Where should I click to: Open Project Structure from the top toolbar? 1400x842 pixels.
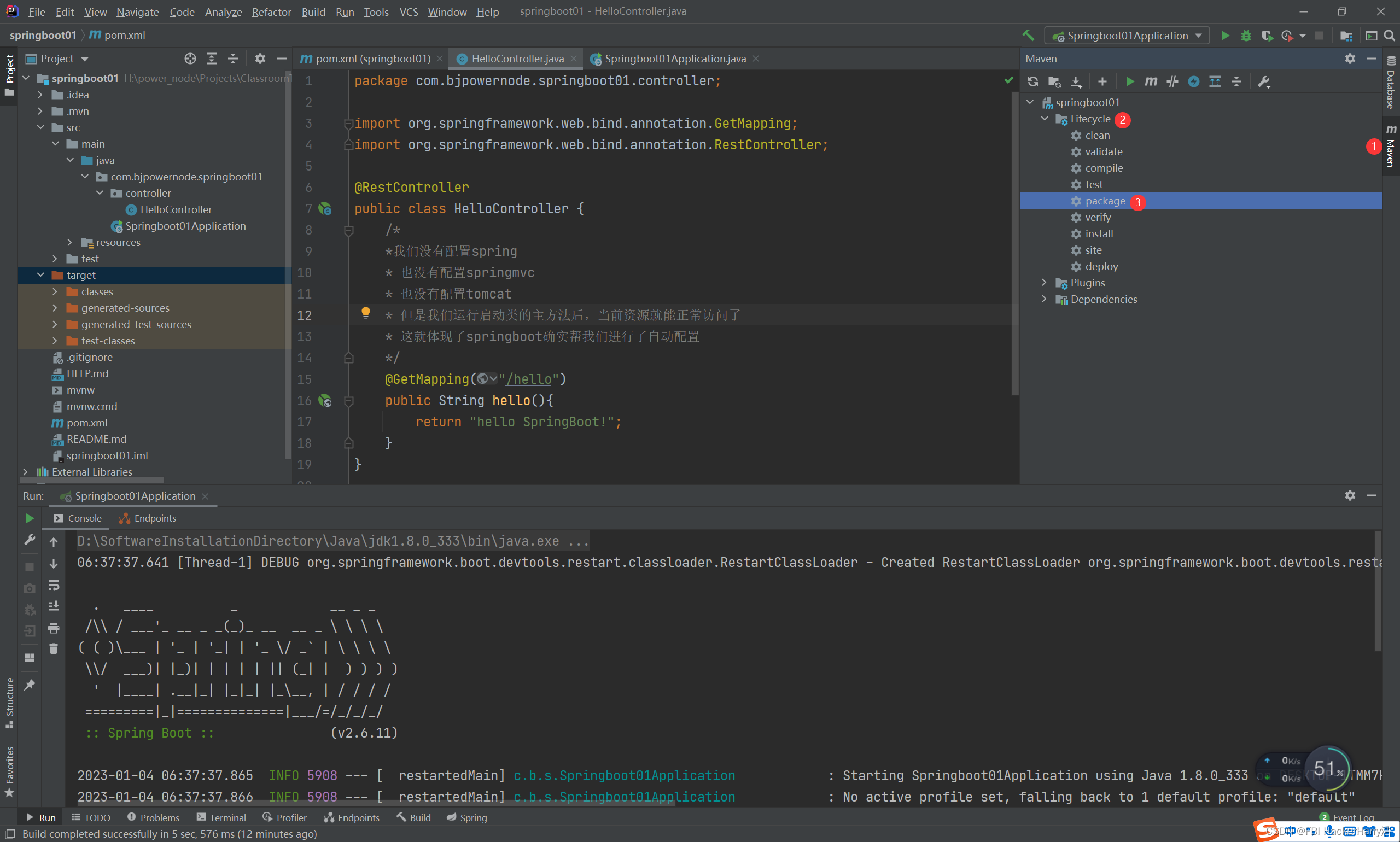[1346, 36]
